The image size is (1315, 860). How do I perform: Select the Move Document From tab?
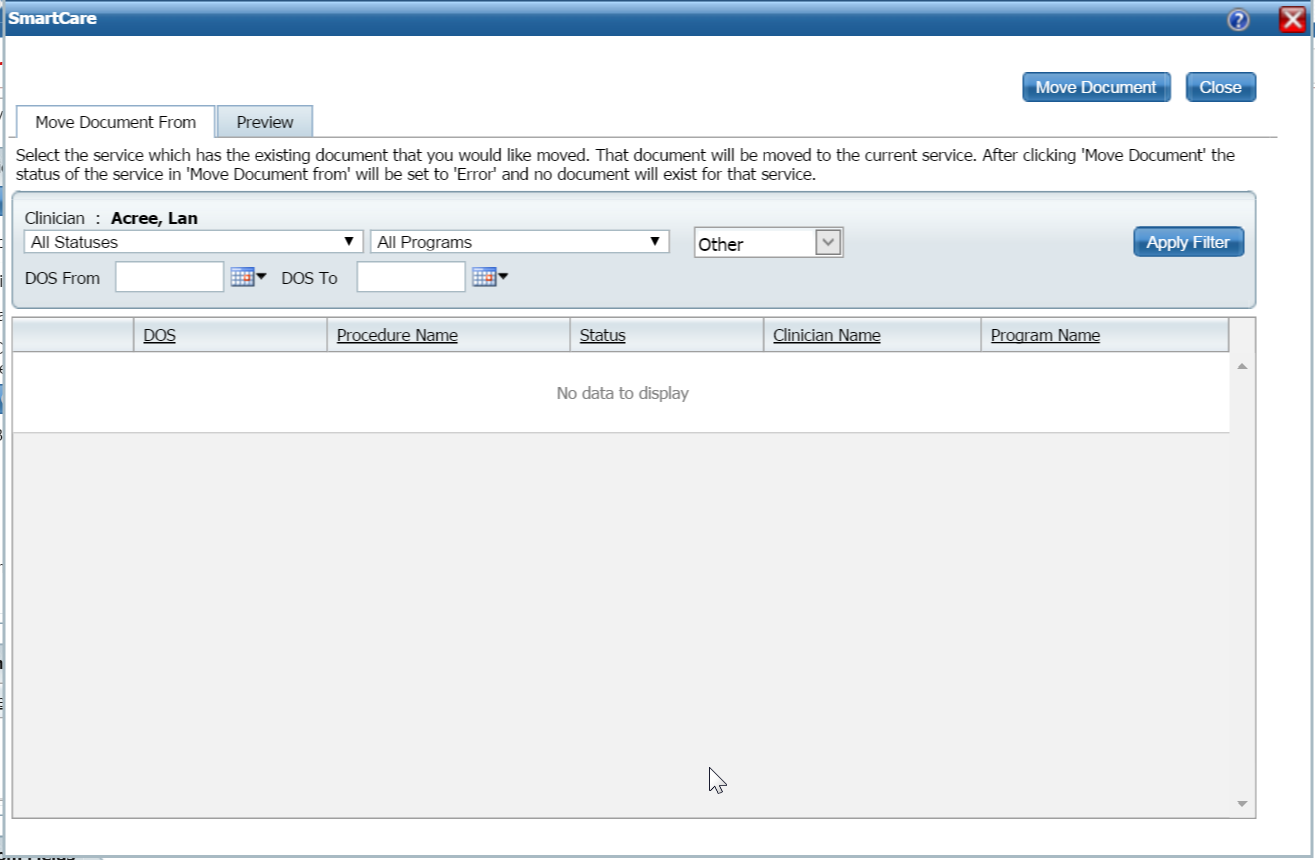coord(115,122)
